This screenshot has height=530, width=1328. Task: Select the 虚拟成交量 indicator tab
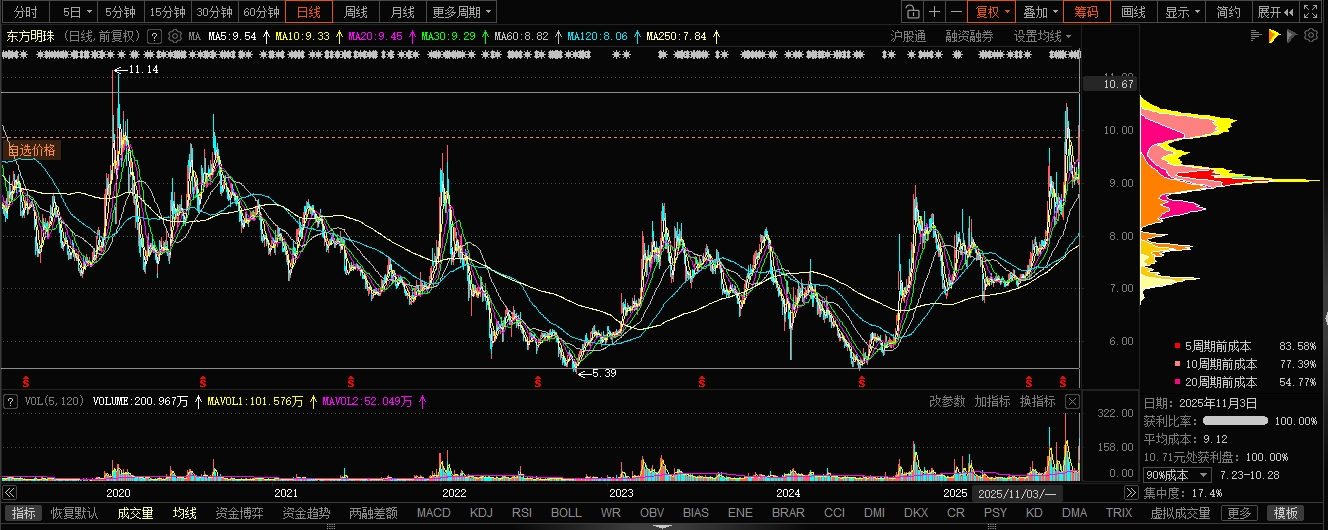[x=1180, y=514]
